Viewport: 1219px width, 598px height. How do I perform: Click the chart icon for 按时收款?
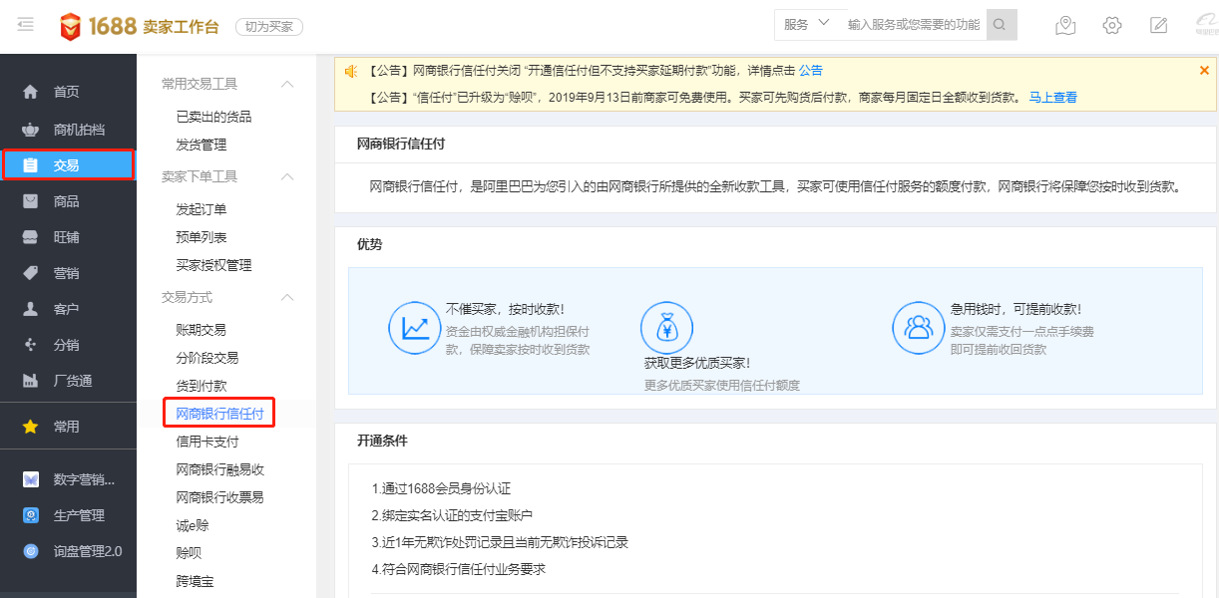point(414,327)
